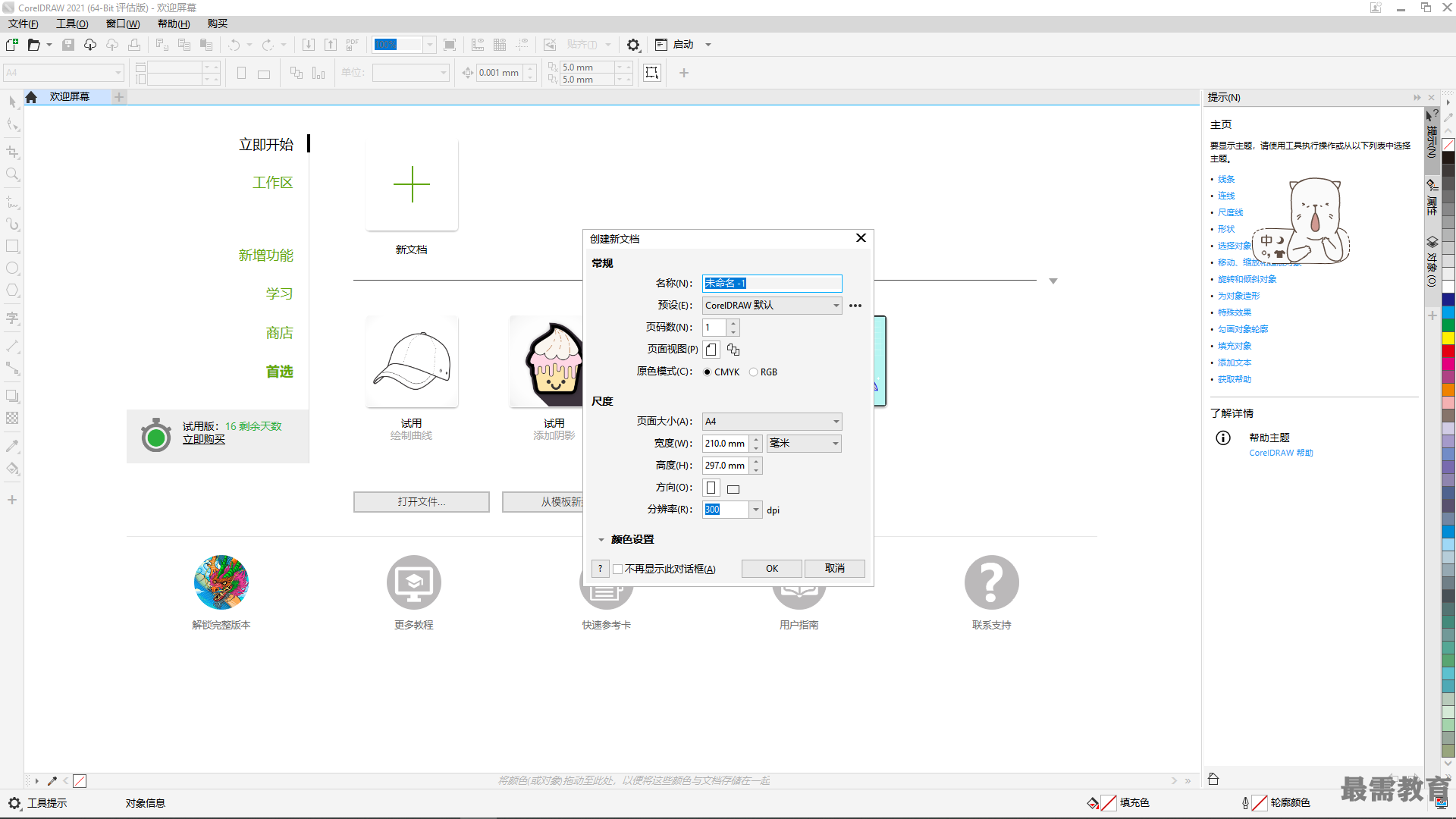Expand the welcome screen filter arrow

tap(1053, 281)
